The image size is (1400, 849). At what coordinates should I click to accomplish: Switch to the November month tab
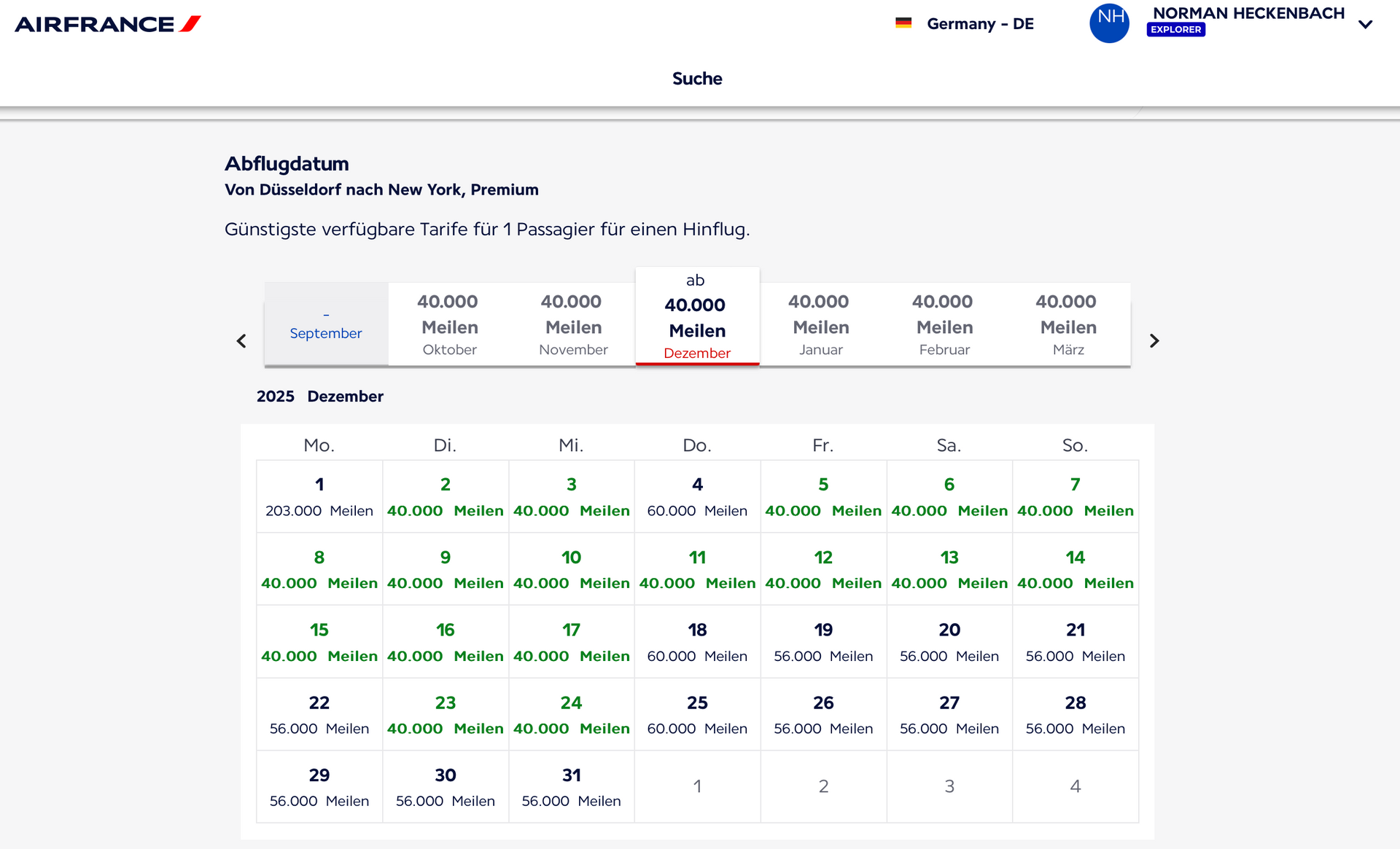(573, 324)
